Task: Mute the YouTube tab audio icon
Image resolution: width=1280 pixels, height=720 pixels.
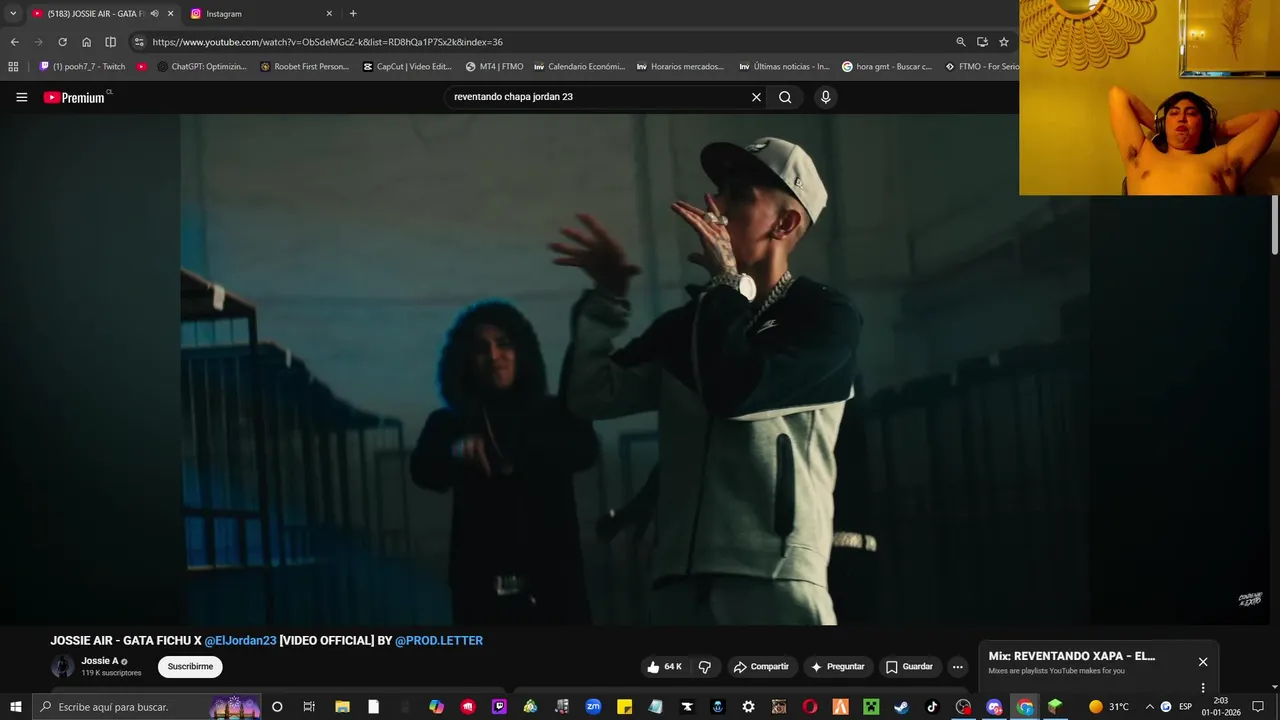Action: [x=155, y=14]
